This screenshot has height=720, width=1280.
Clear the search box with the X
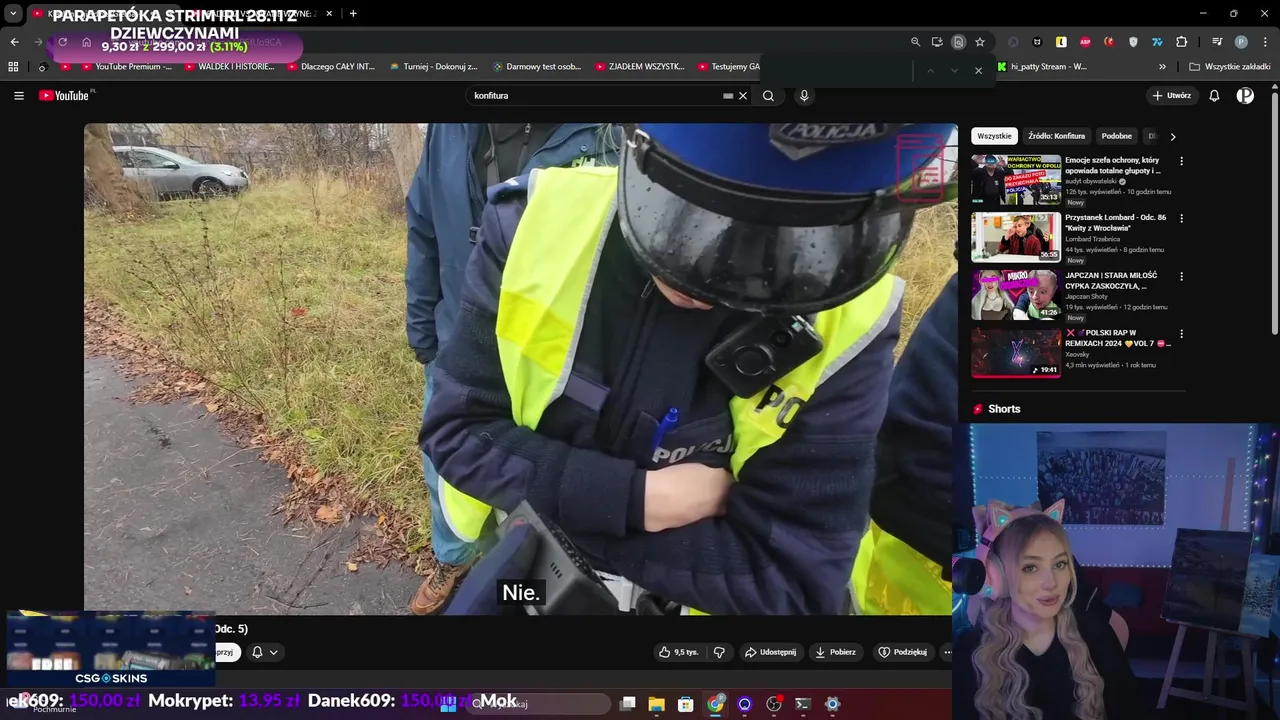743,96
